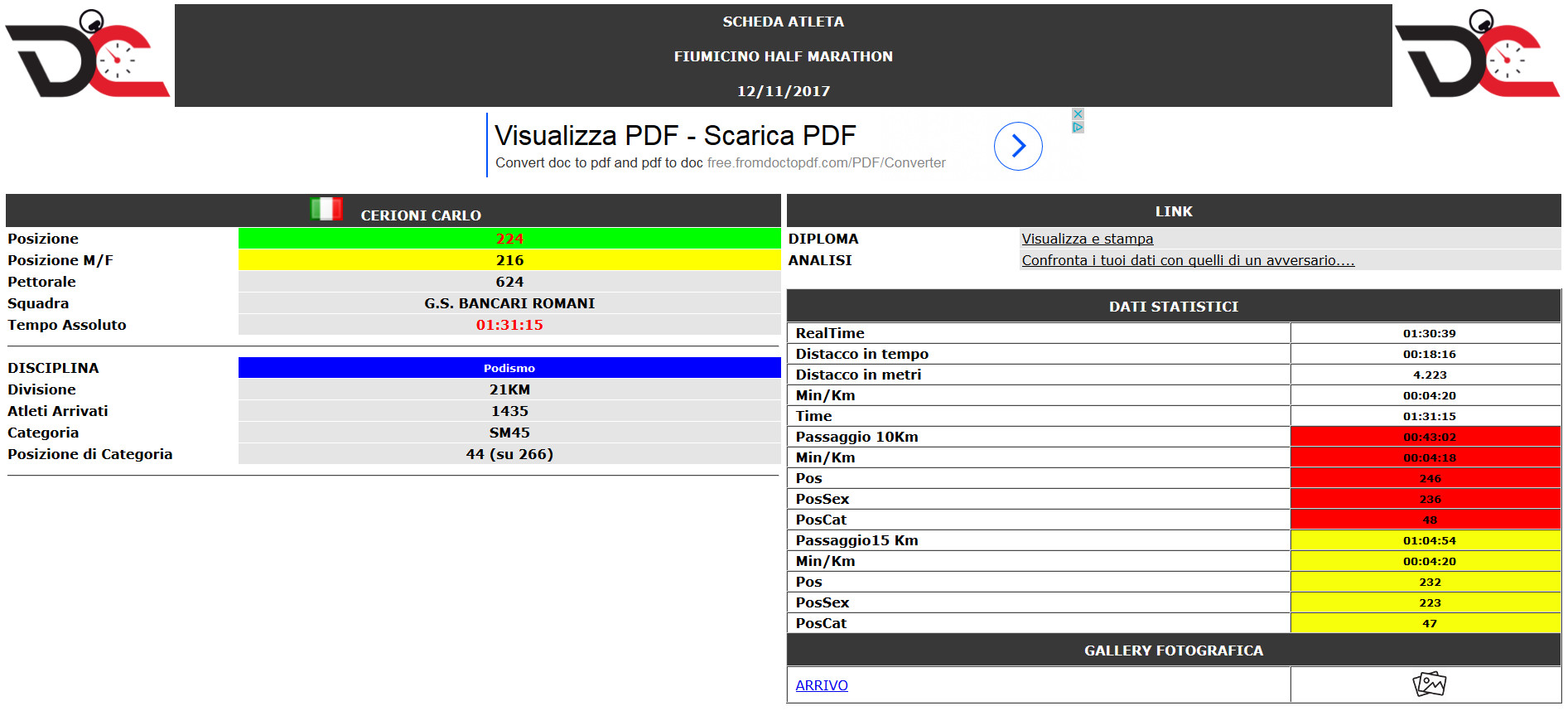This screenshot has width=1568, height=711.
Task: Click the red Passaggio 10Km time cell
Action: pos(1428,437)
